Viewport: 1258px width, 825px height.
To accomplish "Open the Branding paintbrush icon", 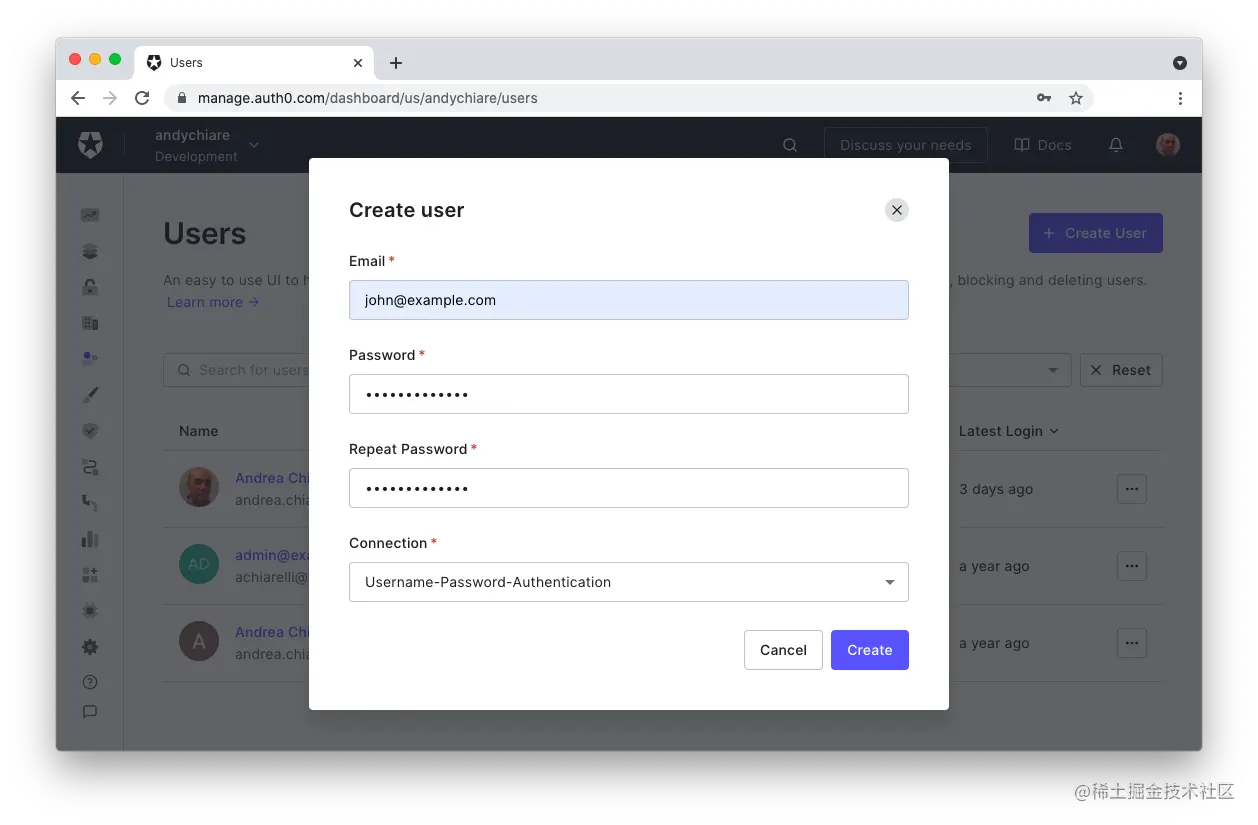I will [90, 393].
